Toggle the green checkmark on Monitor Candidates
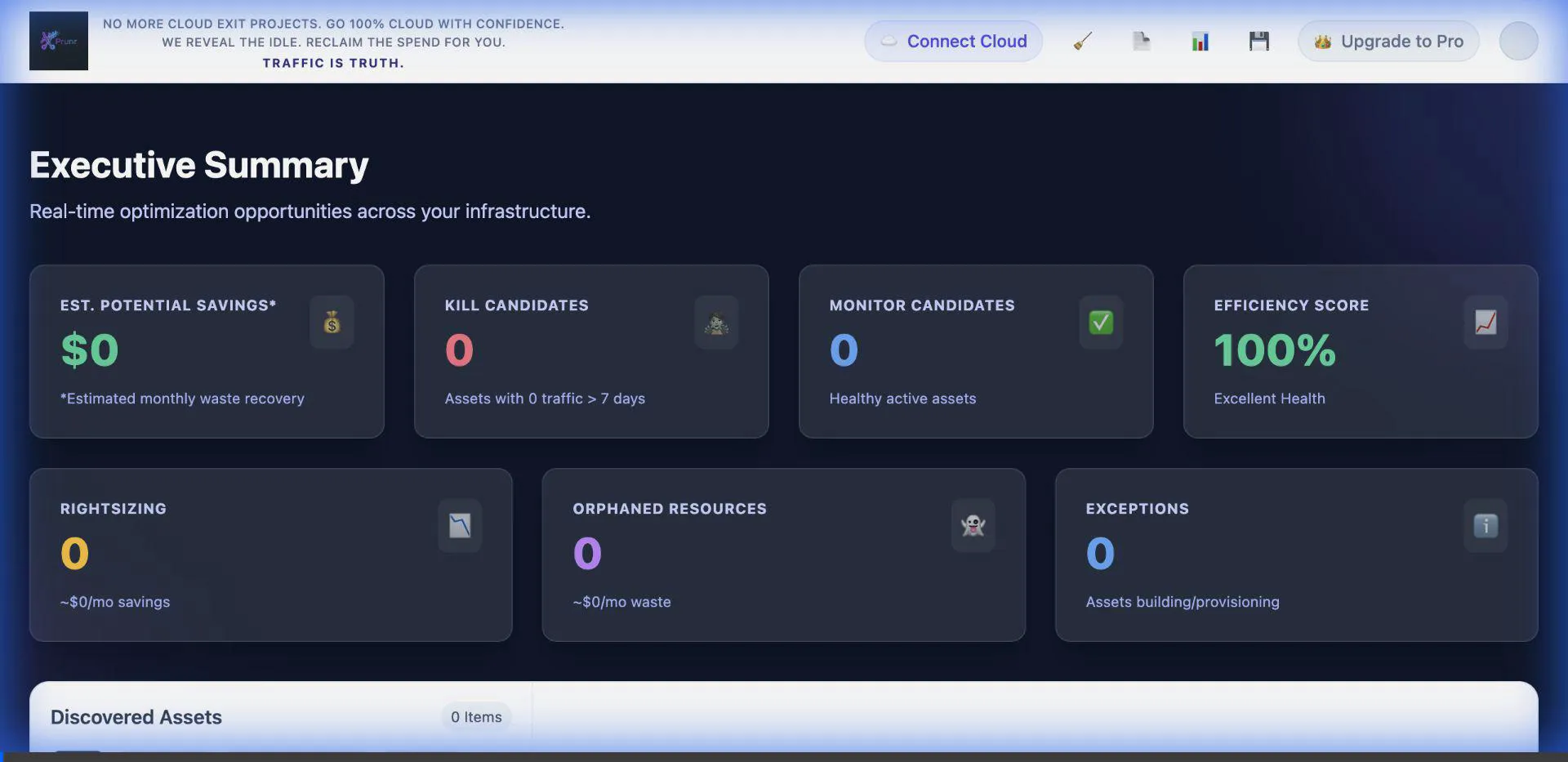This screenshot has height=762, width=1568. coord(1101,322)
